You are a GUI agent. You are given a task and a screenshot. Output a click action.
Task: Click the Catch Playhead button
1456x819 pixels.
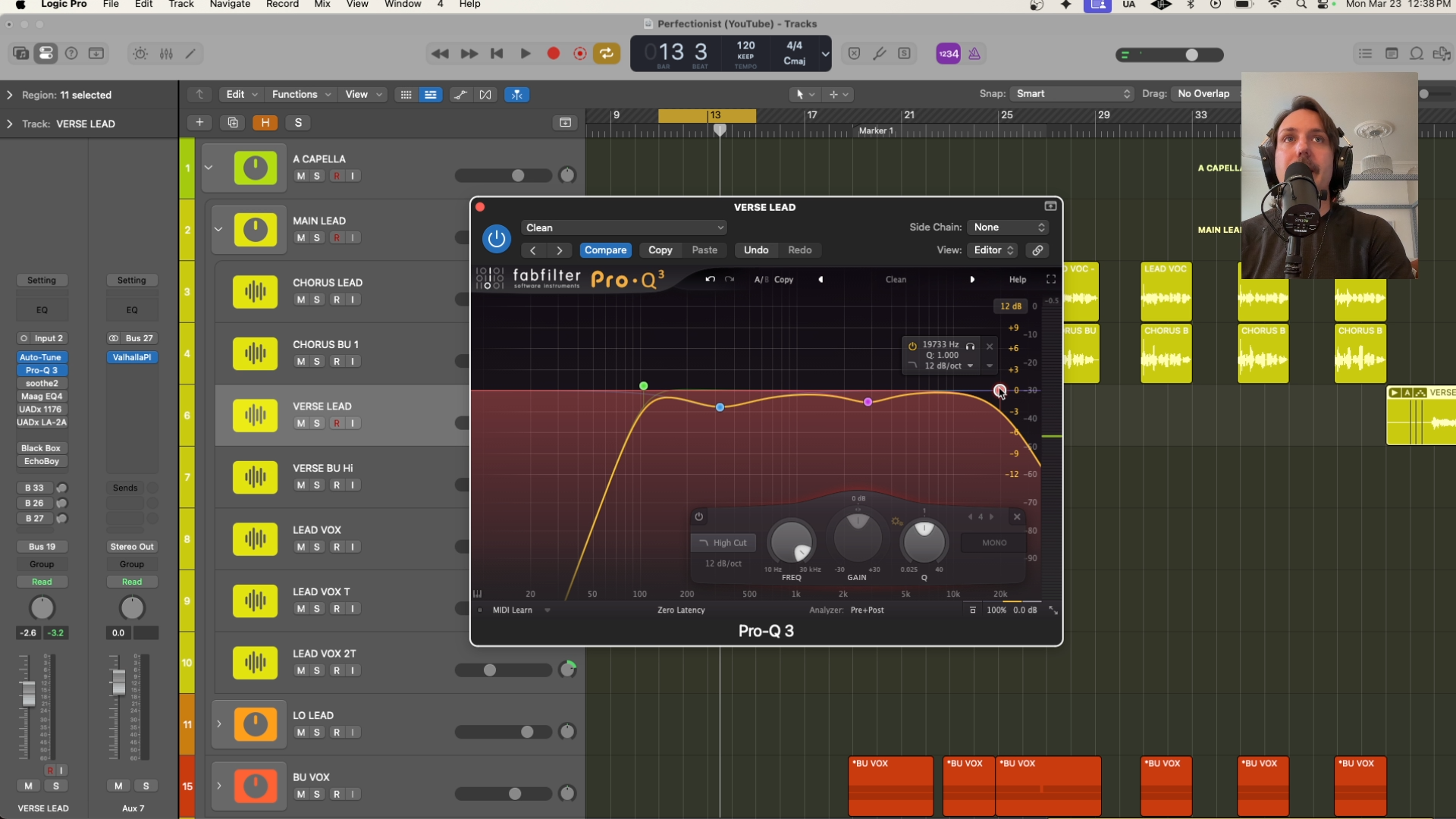click(x=516, y=95)
